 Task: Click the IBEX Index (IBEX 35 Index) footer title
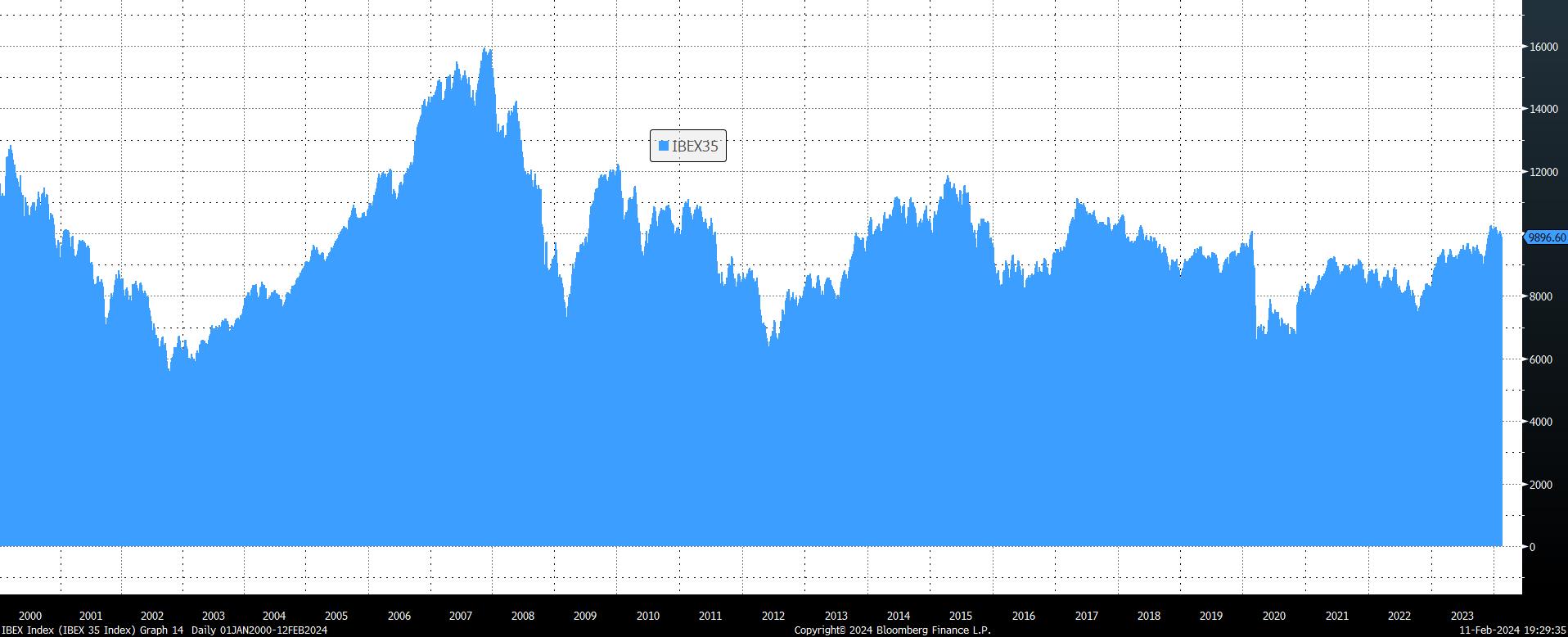point(68,630)
